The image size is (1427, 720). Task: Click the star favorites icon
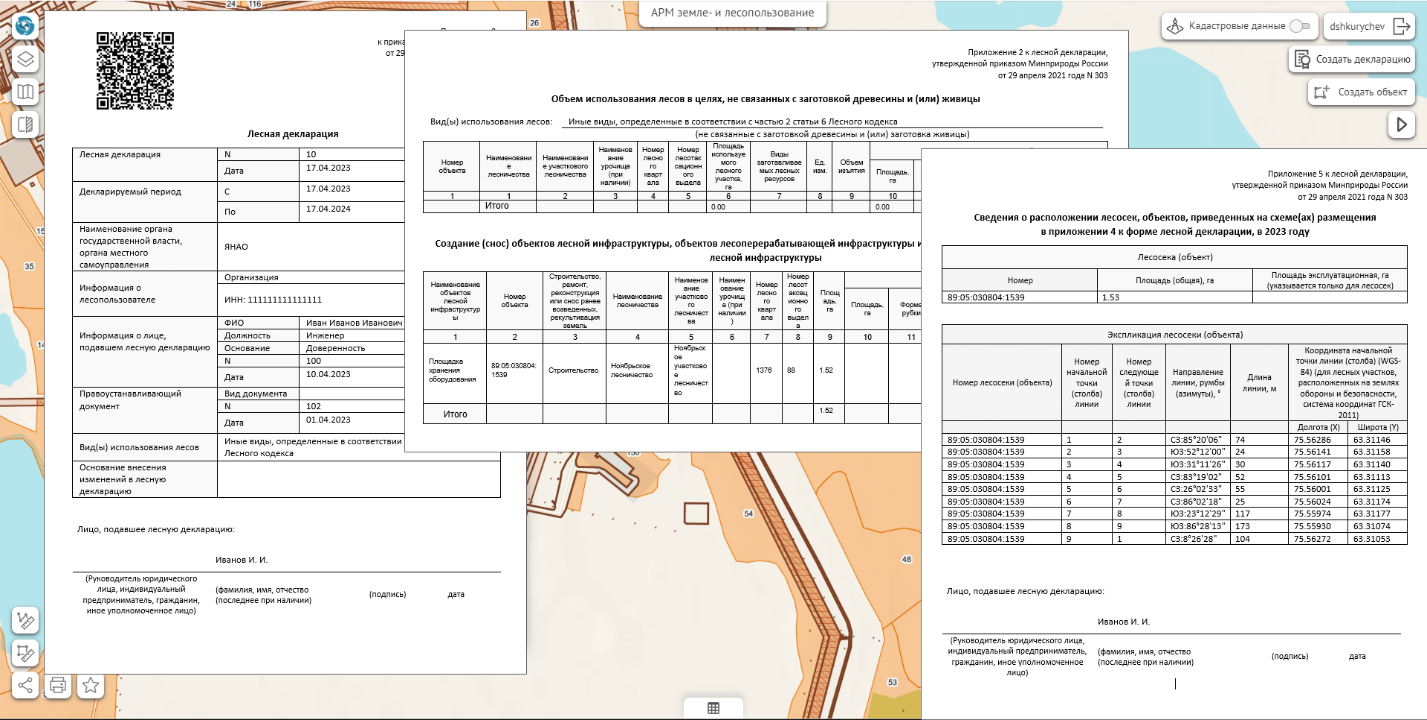click(91, 686)
